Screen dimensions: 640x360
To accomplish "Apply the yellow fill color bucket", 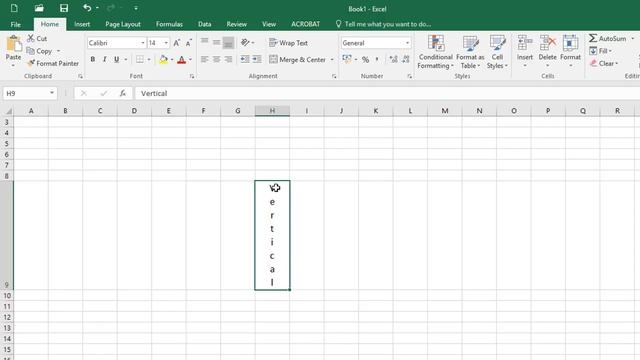I will point(163,60).
